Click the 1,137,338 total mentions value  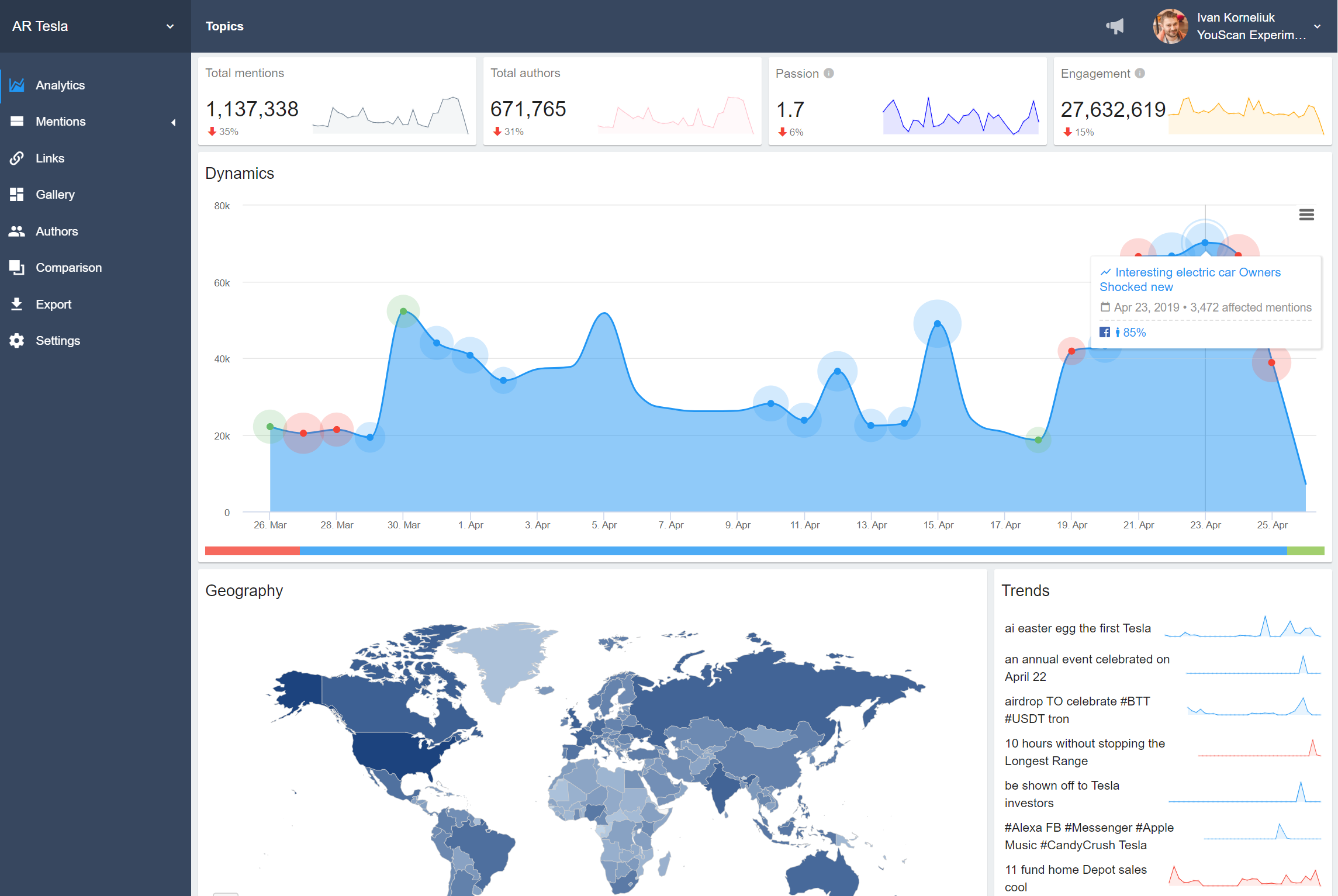click(252, 109)
